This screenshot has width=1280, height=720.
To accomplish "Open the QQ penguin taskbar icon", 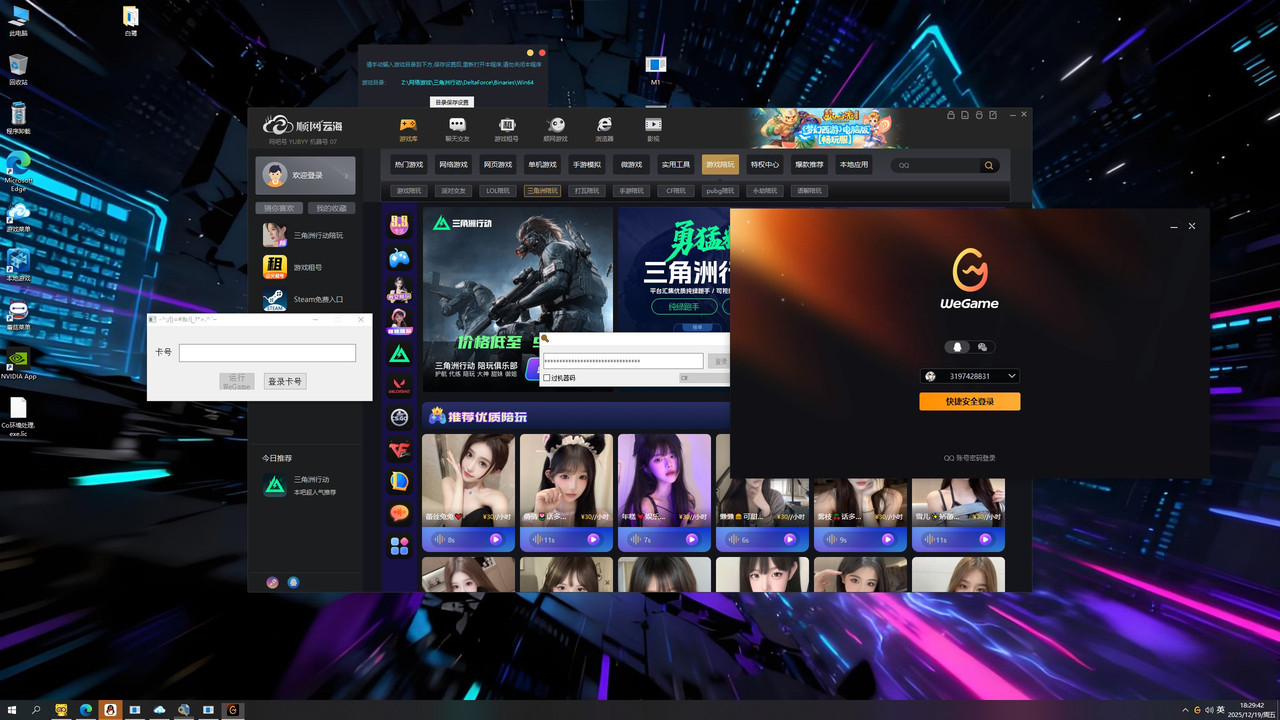I will point(109,710).
